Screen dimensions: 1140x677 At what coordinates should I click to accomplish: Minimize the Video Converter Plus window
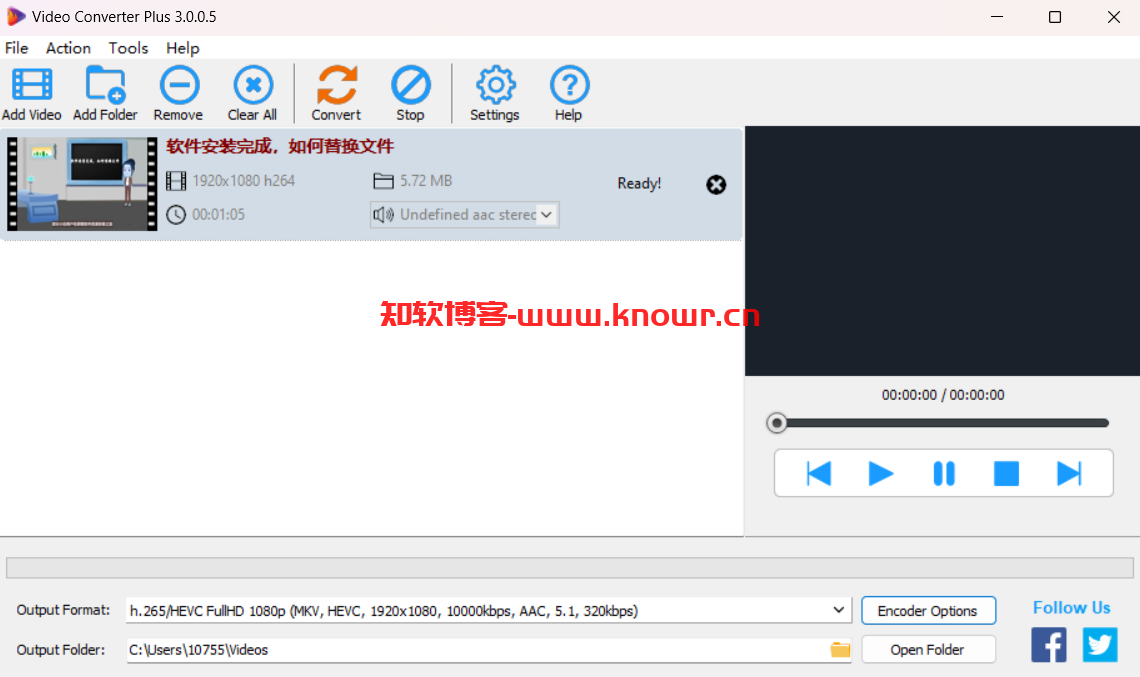[997, 17]
